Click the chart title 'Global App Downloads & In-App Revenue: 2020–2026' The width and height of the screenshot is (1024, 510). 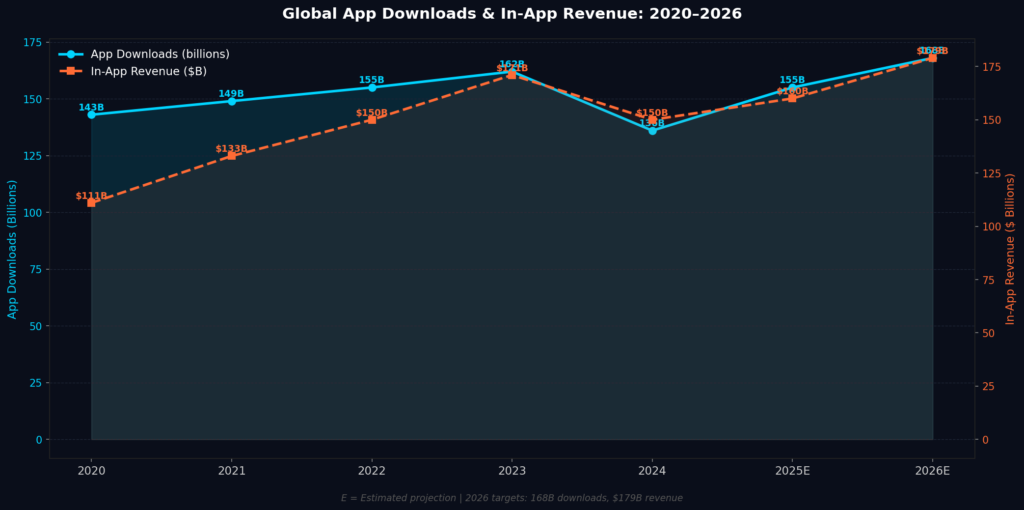tap(512, 14)
